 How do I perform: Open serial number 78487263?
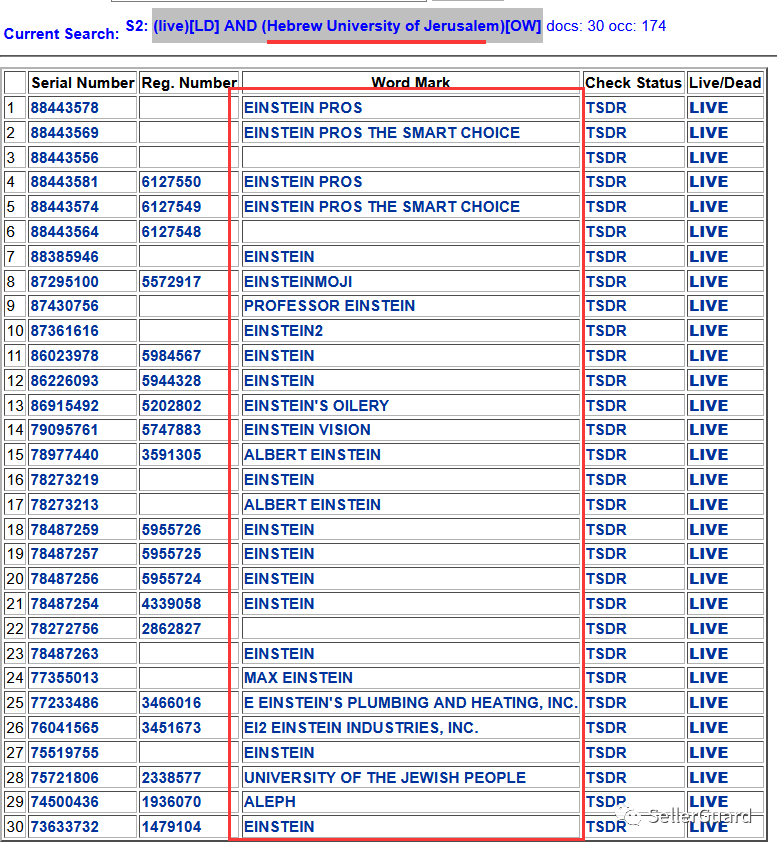(x=64, y=653)
